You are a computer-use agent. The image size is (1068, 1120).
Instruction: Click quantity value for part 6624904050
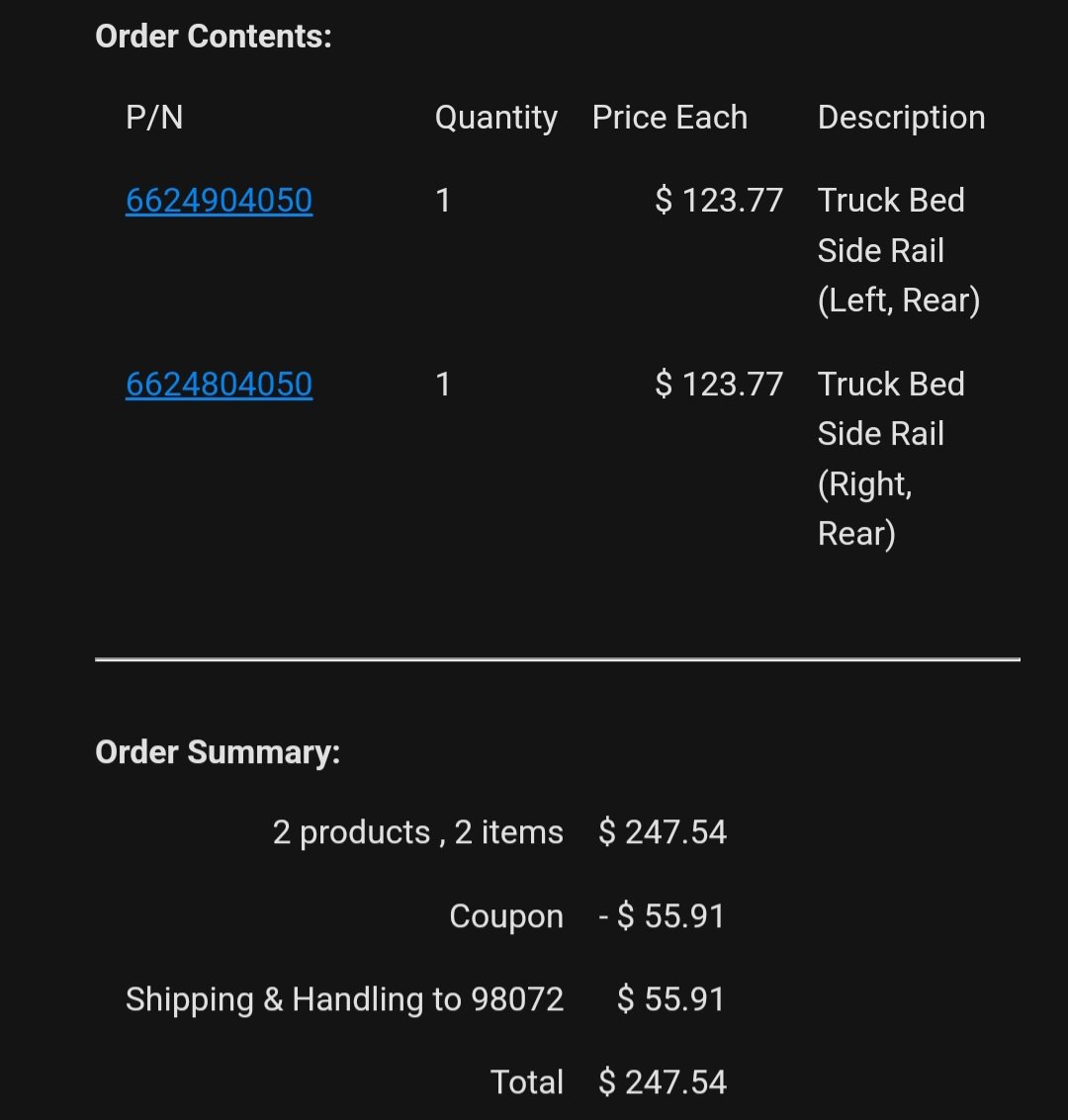pos(443,200)
